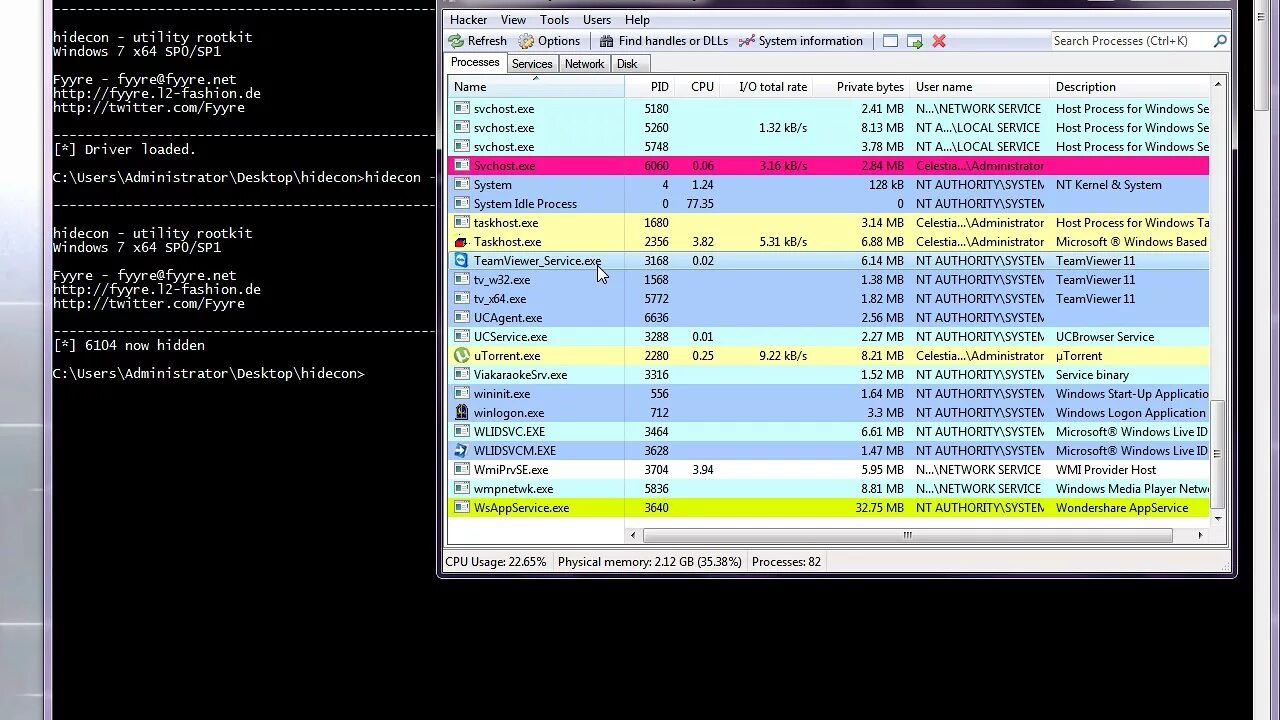Viewport: 1280px width, 720px height.
Task: Click the find window icon
Action: [890, 41]
